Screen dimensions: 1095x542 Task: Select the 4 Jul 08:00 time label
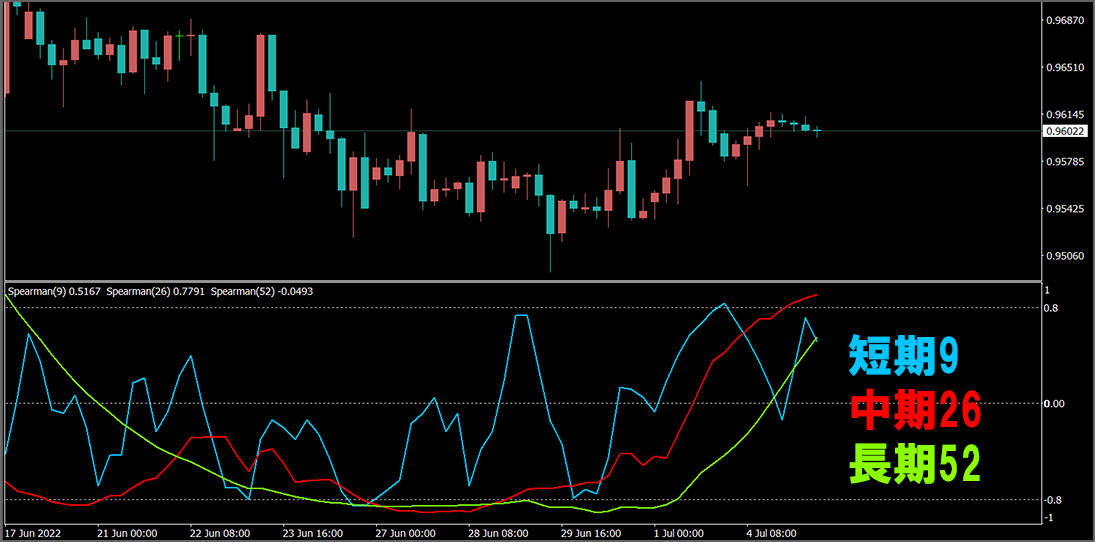click(x=774, y=532)
